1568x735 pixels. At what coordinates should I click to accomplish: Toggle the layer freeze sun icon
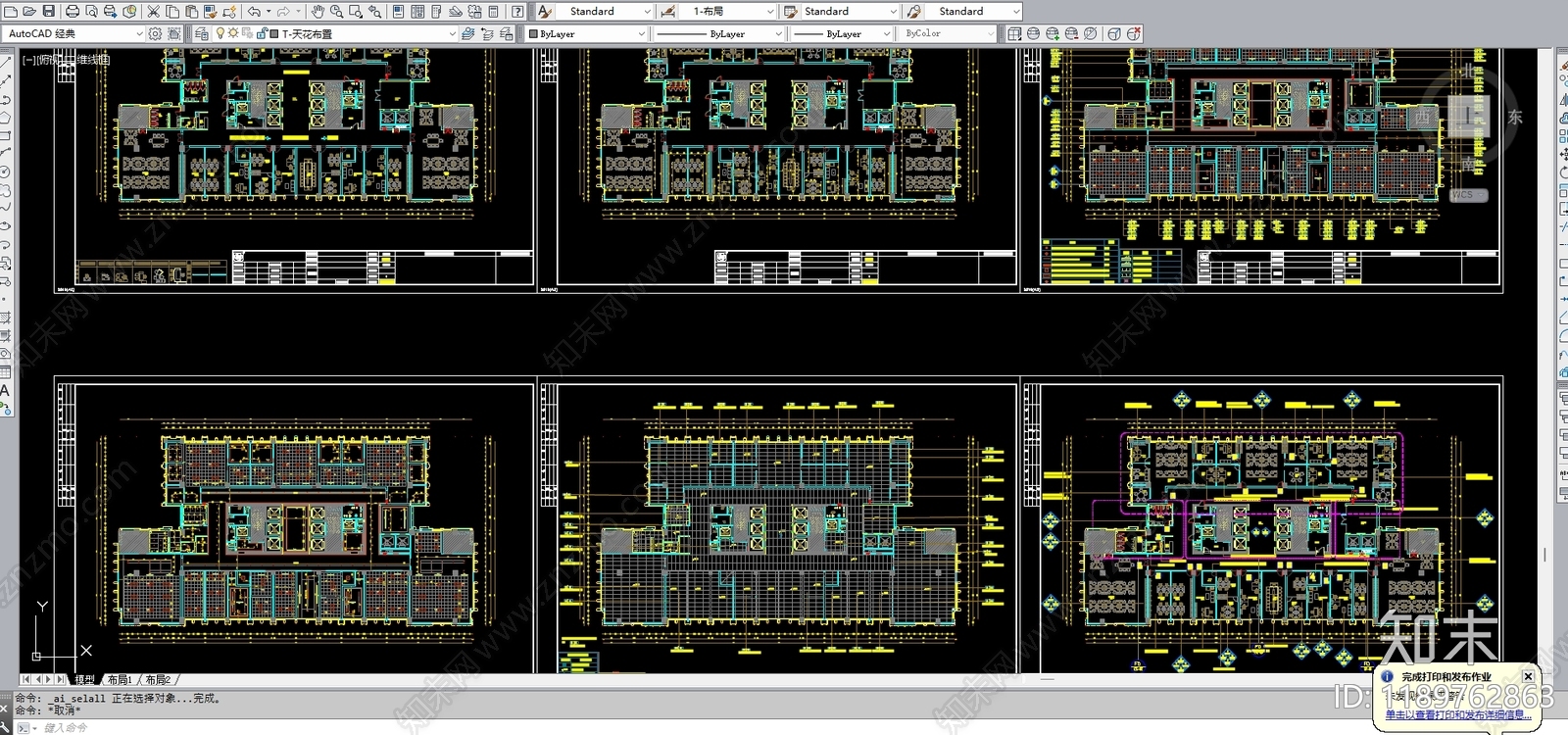coord(233,33)
